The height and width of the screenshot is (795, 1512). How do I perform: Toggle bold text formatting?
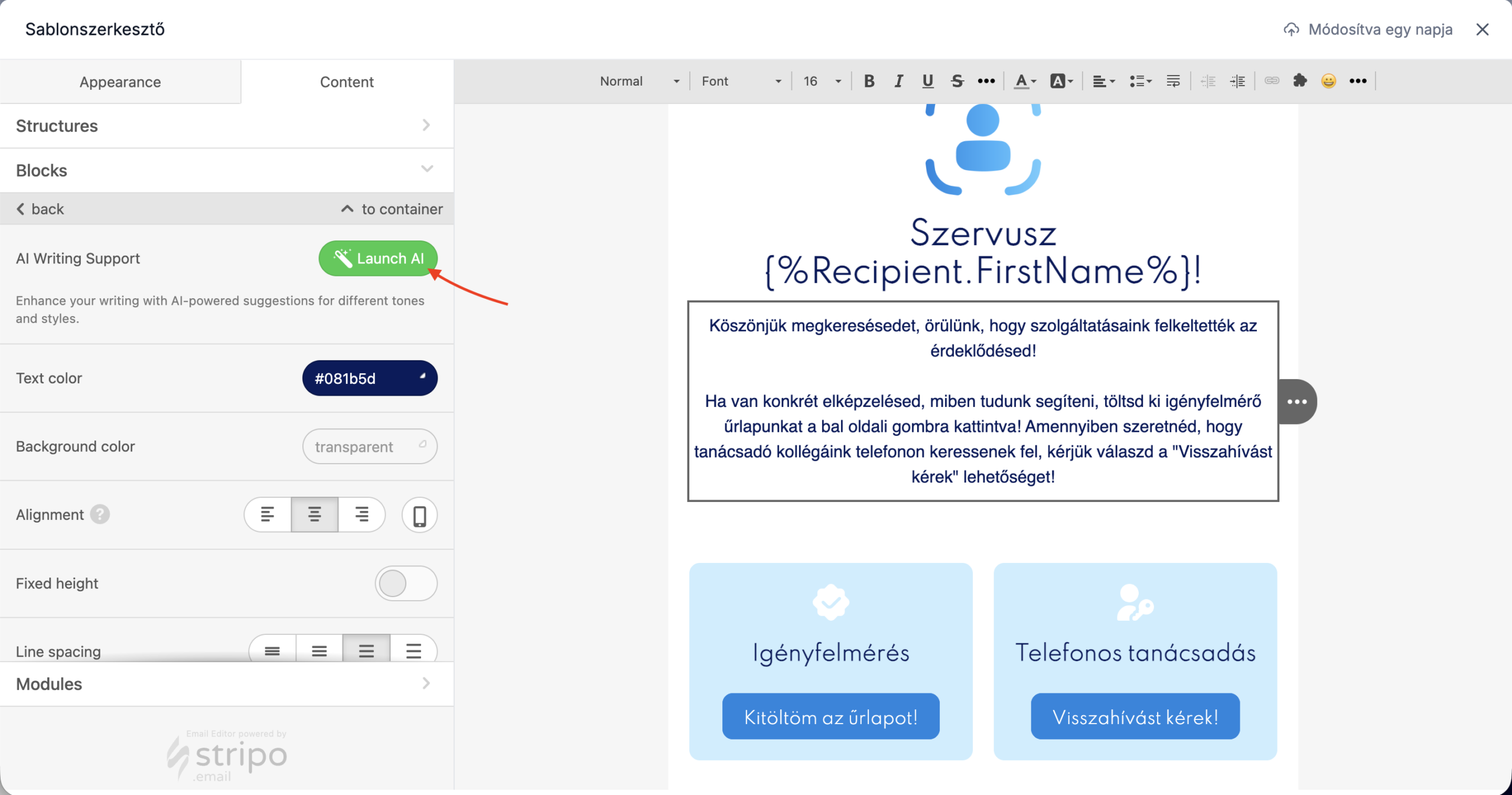tap(869, 81)
